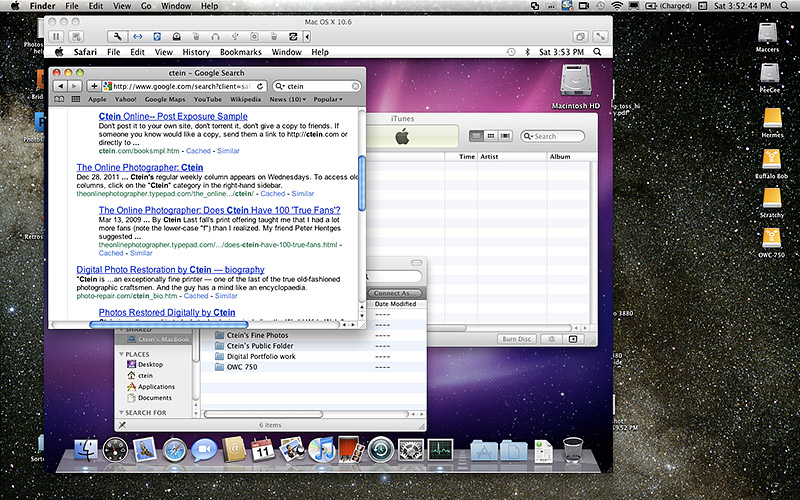Click the Burn Disc button in iTunes
Screen dimensions: 800x500
pos(519,340)
